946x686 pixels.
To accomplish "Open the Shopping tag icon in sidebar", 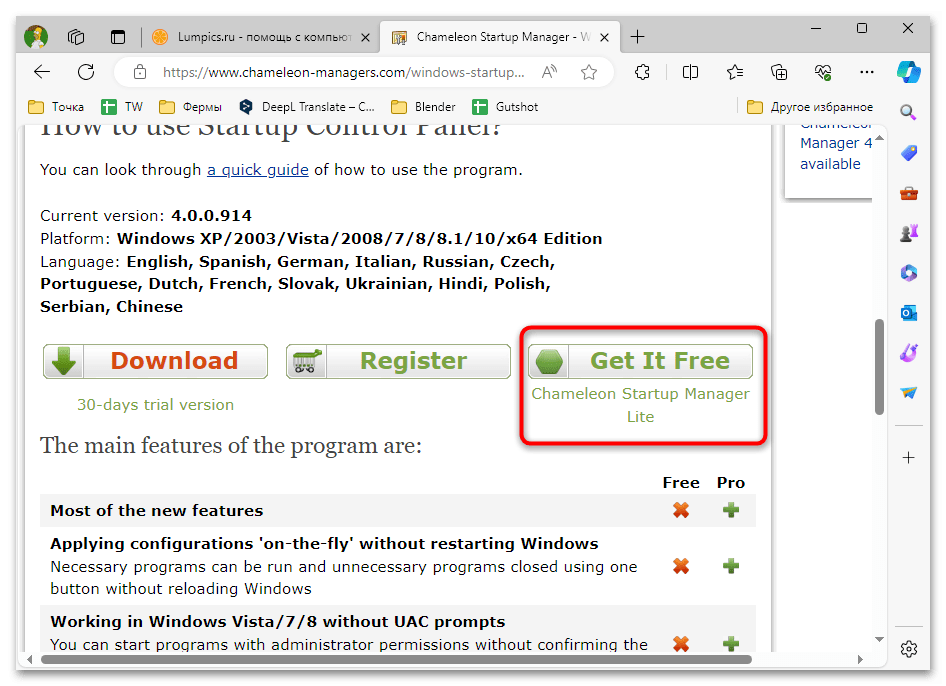I will click(908, 153).
